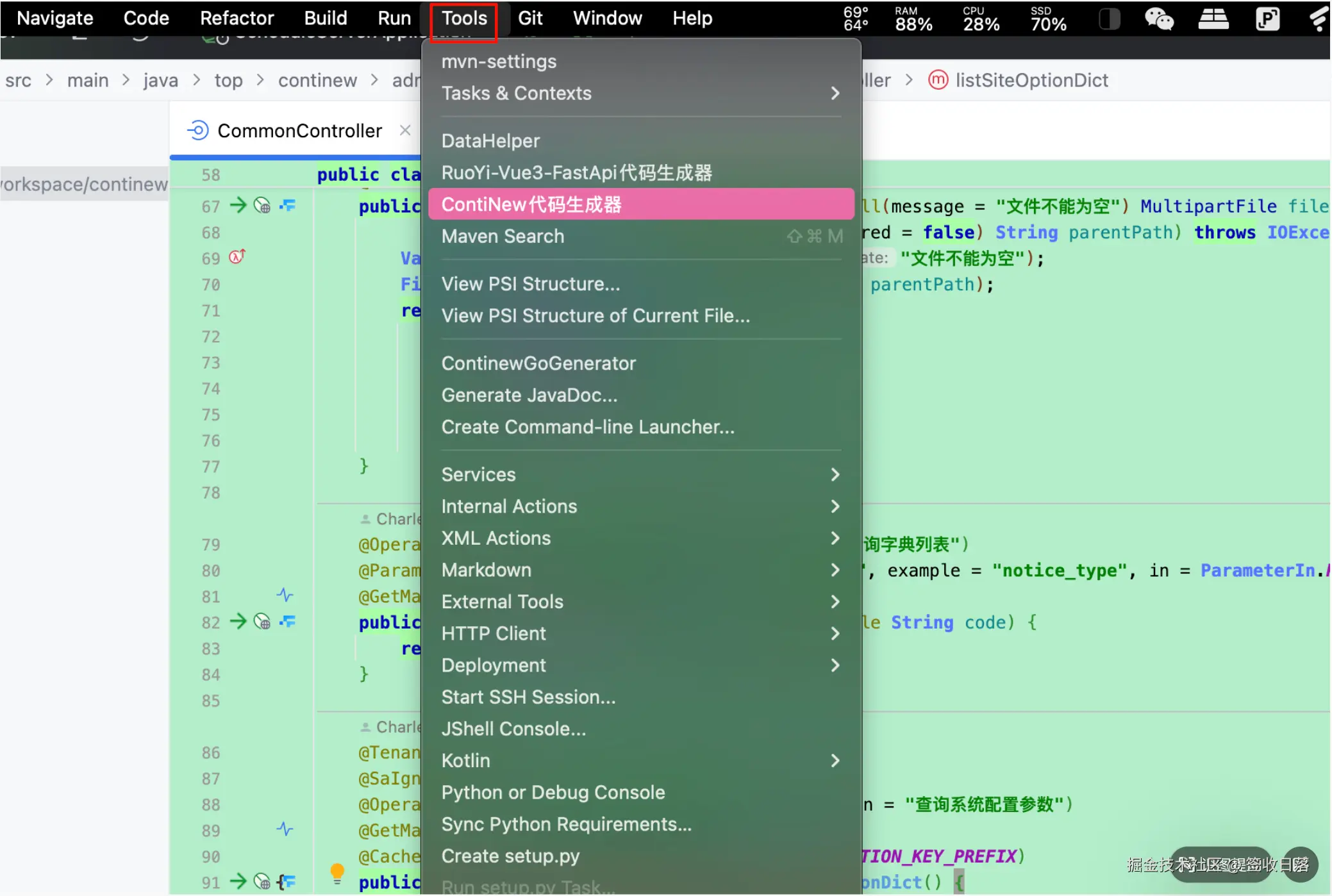Click the green run arrow on line 67
This screenshot has width=1332, height=896.
238,205
